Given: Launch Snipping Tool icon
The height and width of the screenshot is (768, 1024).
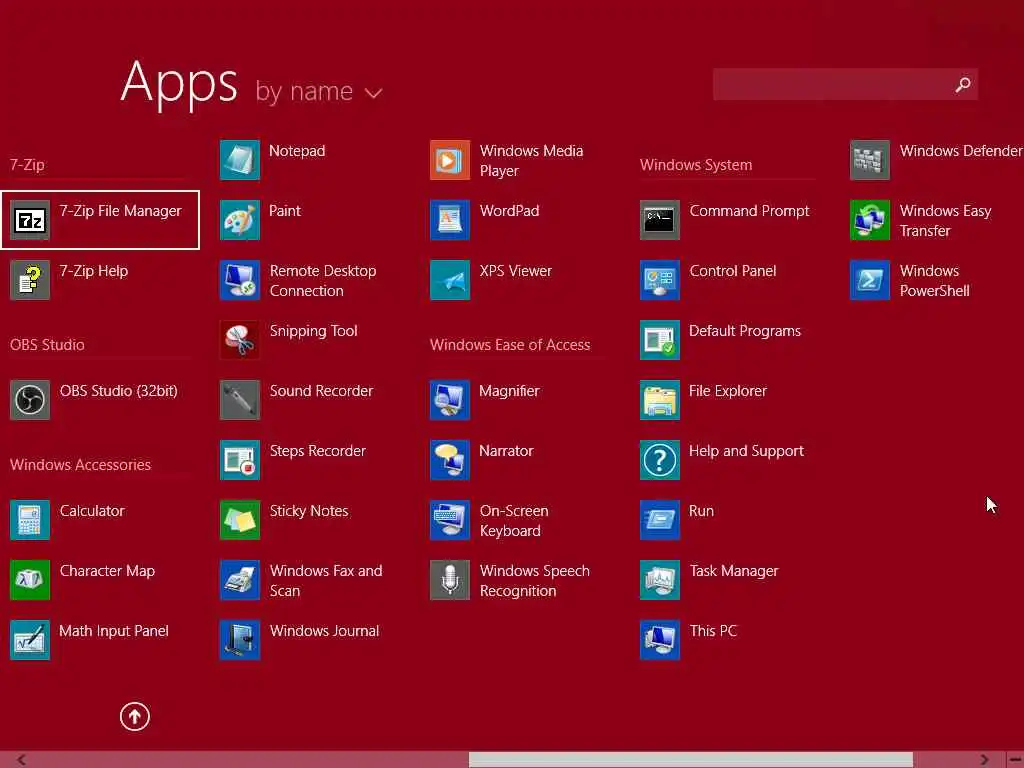Looking at the screenshot, I should point(240,340).
